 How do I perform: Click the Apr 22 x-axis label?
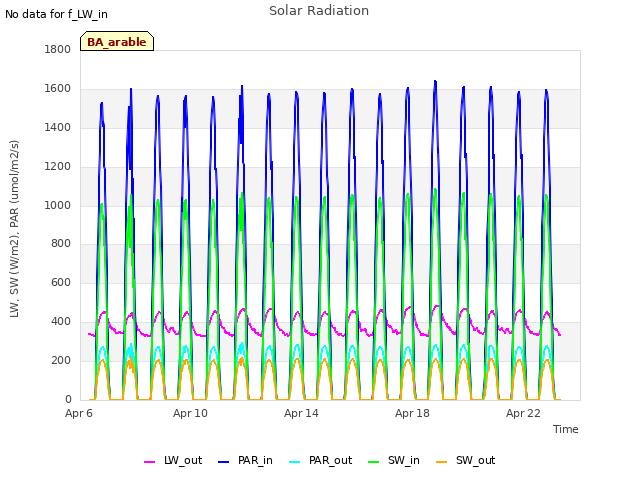tap(523, 413)
